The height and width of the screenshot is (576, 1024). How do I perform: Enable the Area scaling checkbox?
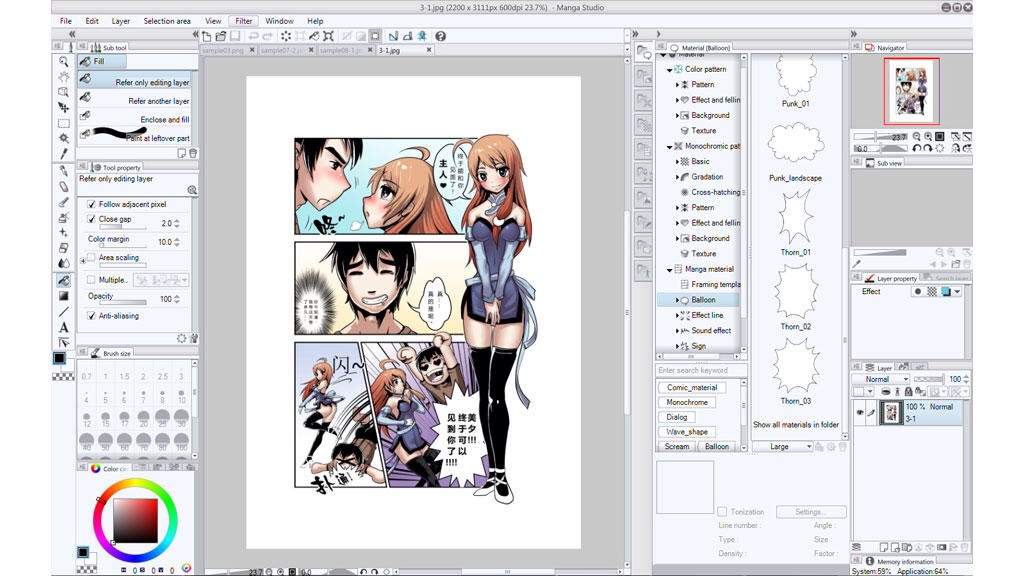[91, 258]
